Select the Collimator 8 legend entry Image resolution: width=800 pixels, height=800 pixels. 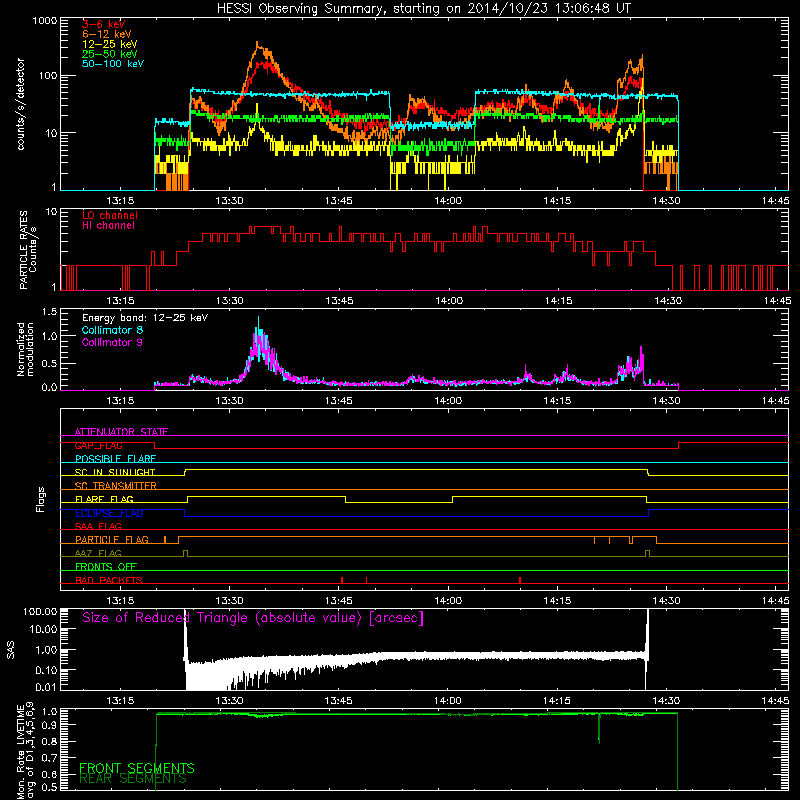pyautogui.click(x=112, y=330)
